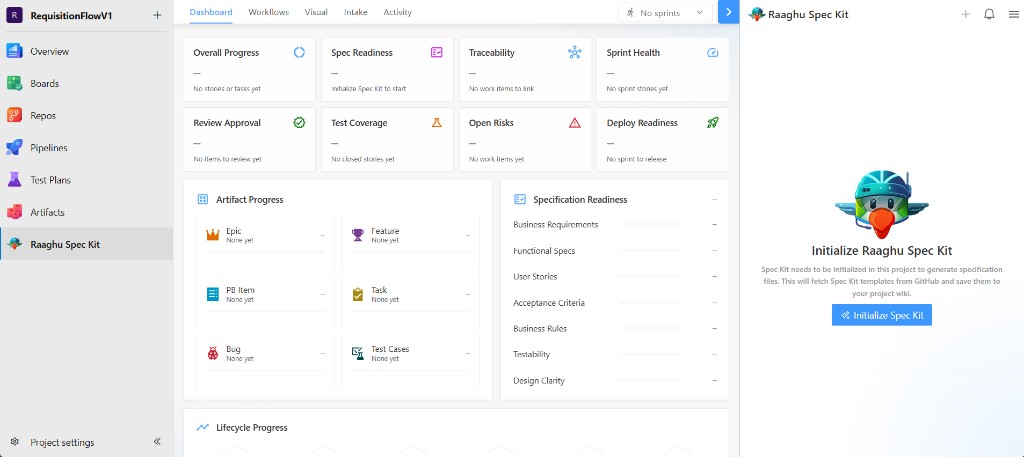1024x457 pixels.
Task: Open the hamburger menu in Spec Kit panel
Action: coord(1014,14)
